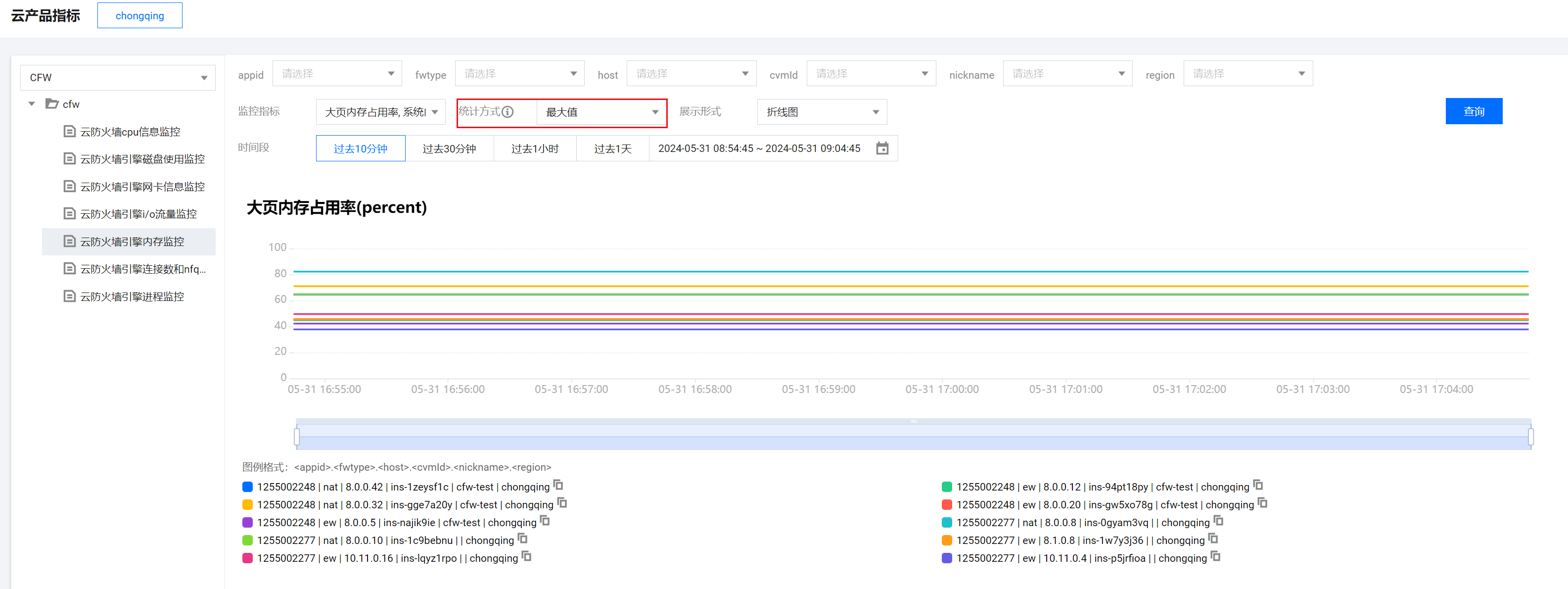
Task: Click the cfw folder icon
Action: pyautogui.click(x=52, y=103)
